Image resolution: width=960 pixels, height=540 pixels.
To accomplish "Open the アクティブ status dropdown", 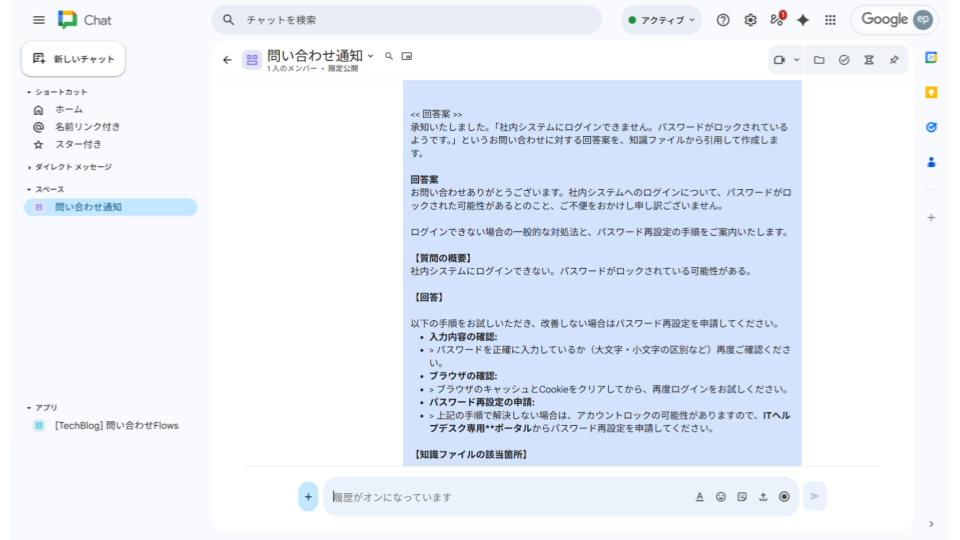I will point(661,20).
